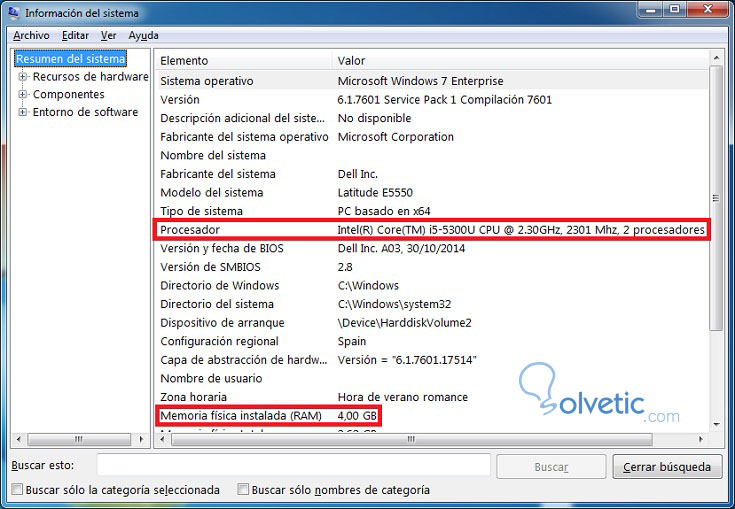Screen dimensions: 735x509
Task: Click the tree pane horizontal scrollbar thumb
Action: (79, 440)
